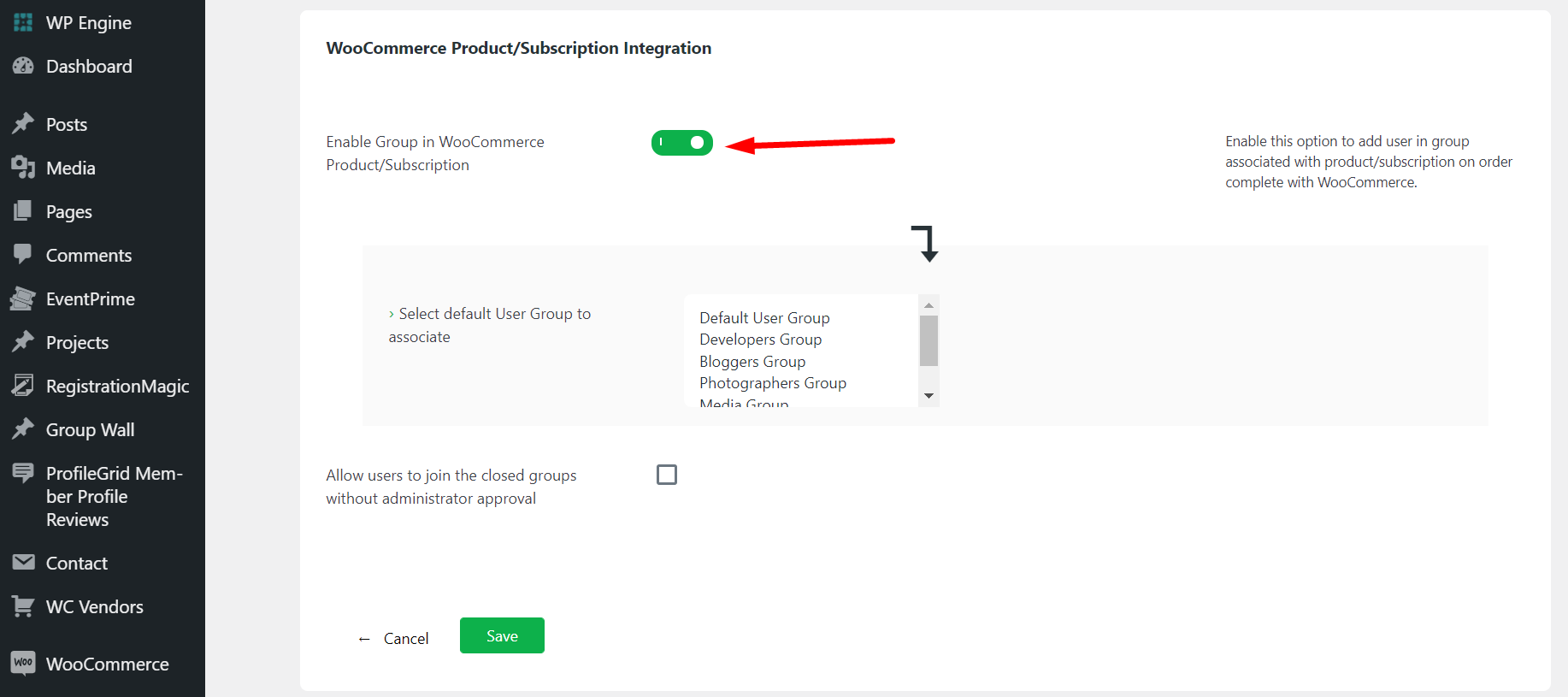Viewport: 1568px width, 697px height.
Task: Click the Contact envelope icon
Action: (x=23, y=563)
